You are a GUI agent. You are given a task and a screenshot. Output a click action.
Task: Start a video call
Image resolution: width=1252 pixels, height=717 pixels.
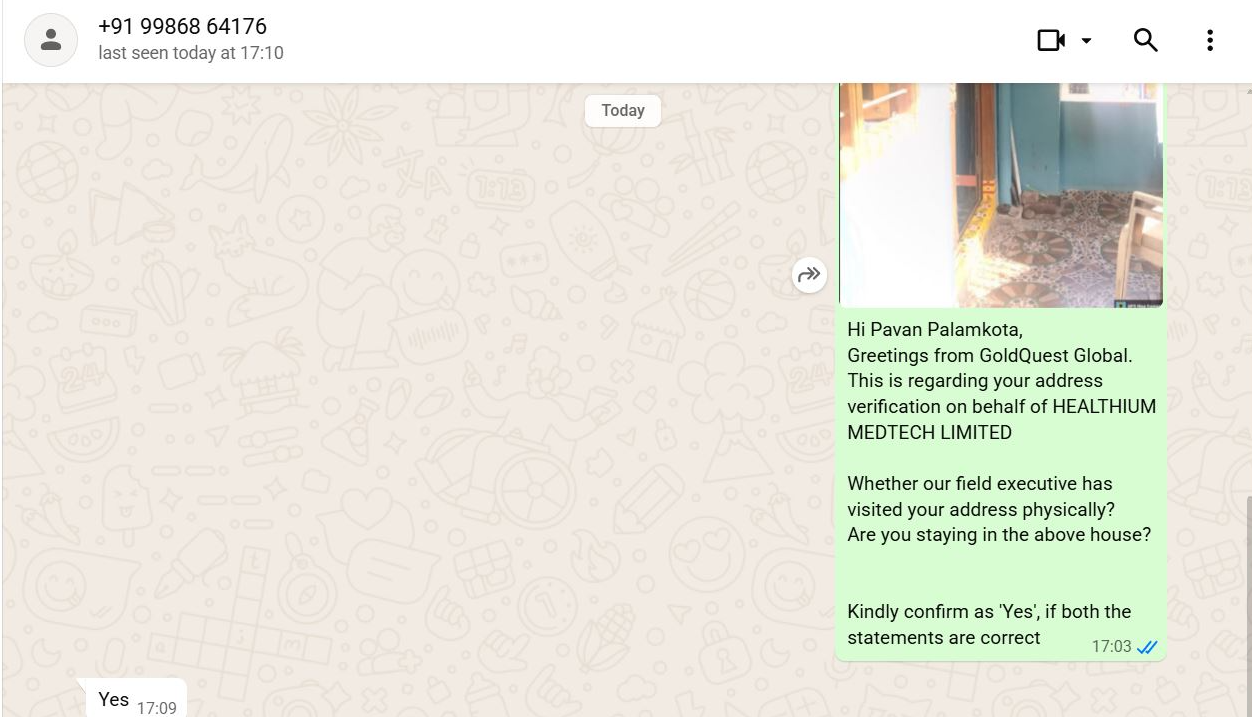pos(1051,40)
